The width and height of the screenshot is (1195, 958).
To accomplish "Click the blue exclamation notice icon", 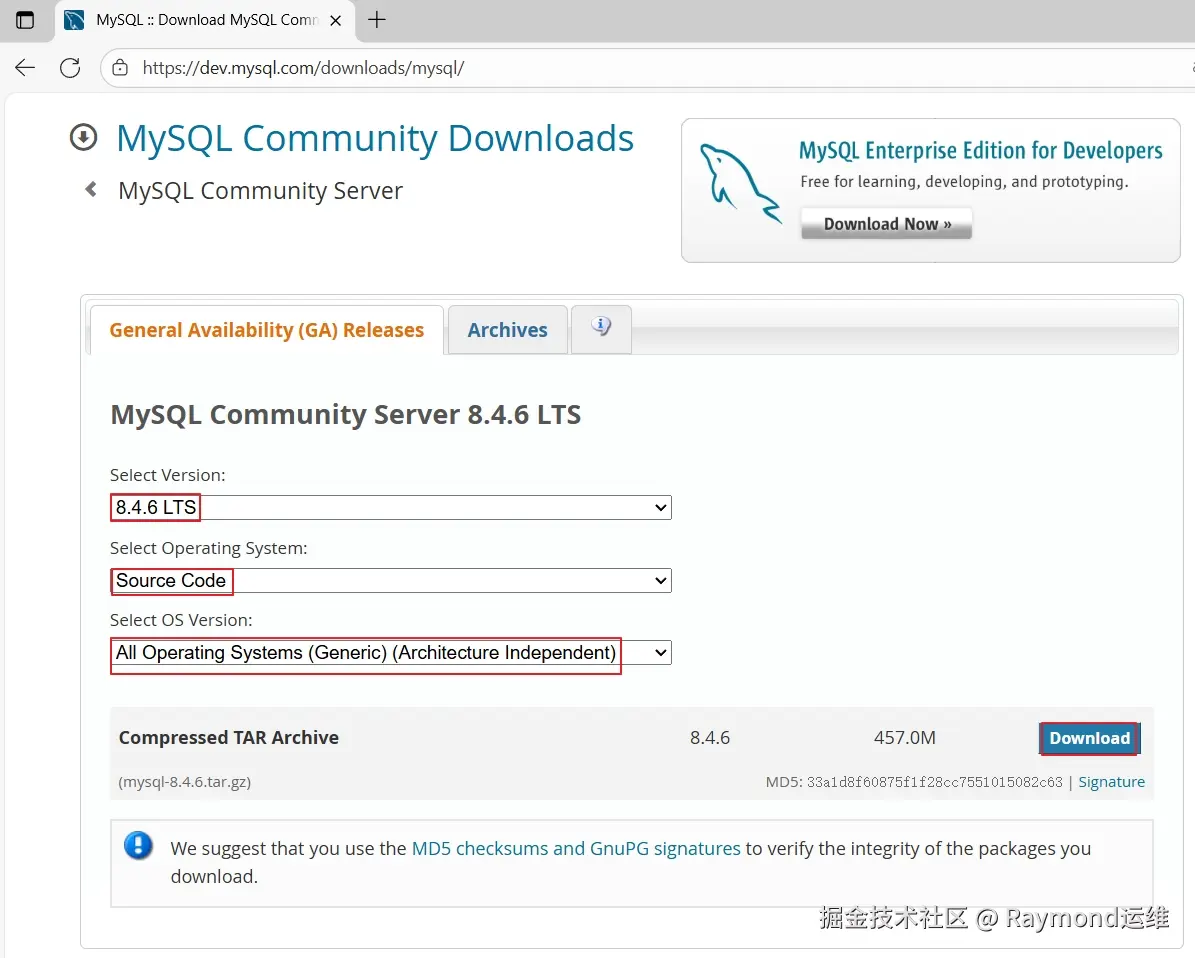I will pyautogui.click(x=138, y=845).
